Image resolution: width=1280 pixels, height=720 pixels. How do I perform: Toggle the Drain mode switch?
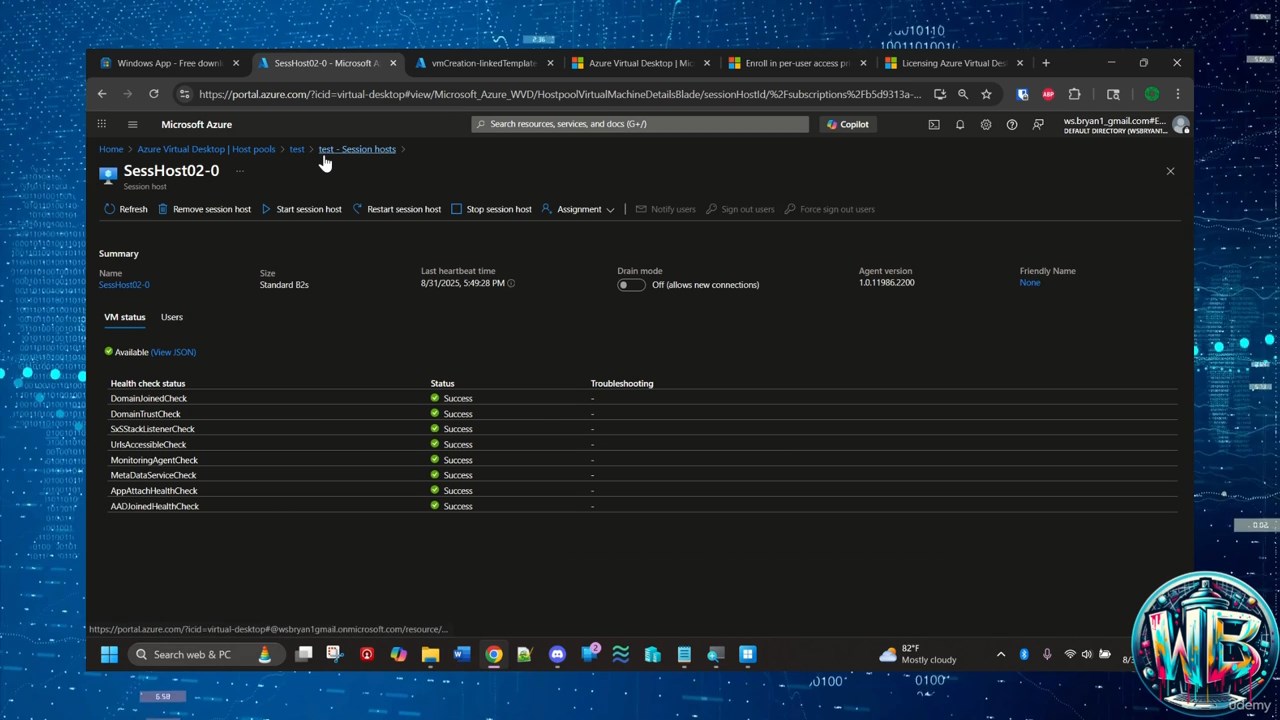pyautogui.click(x=630, y=285)
